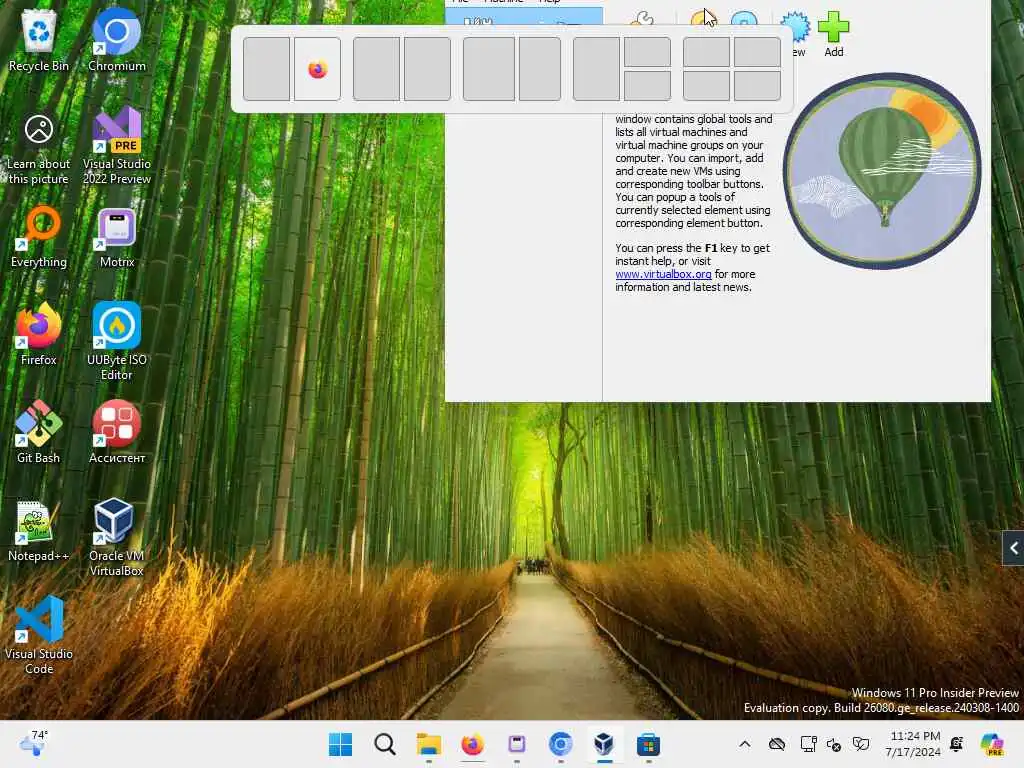Choose the empty zone beside the Firefox snap zone
Viewport: 1024px width, 768px height.
coord(266,69)
